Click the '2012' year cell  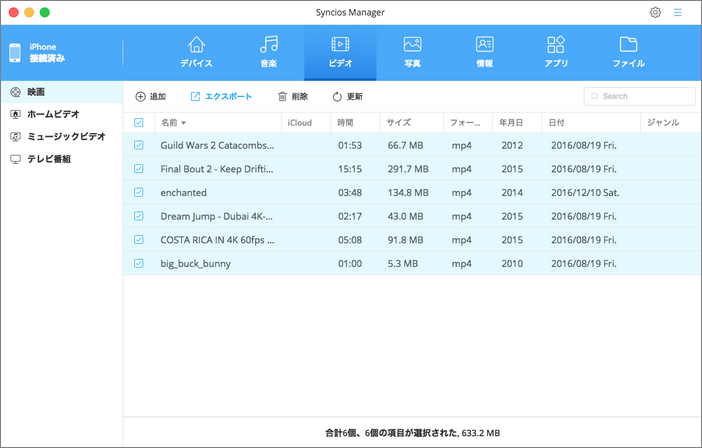pyautogui.click(x=512, y=145)
